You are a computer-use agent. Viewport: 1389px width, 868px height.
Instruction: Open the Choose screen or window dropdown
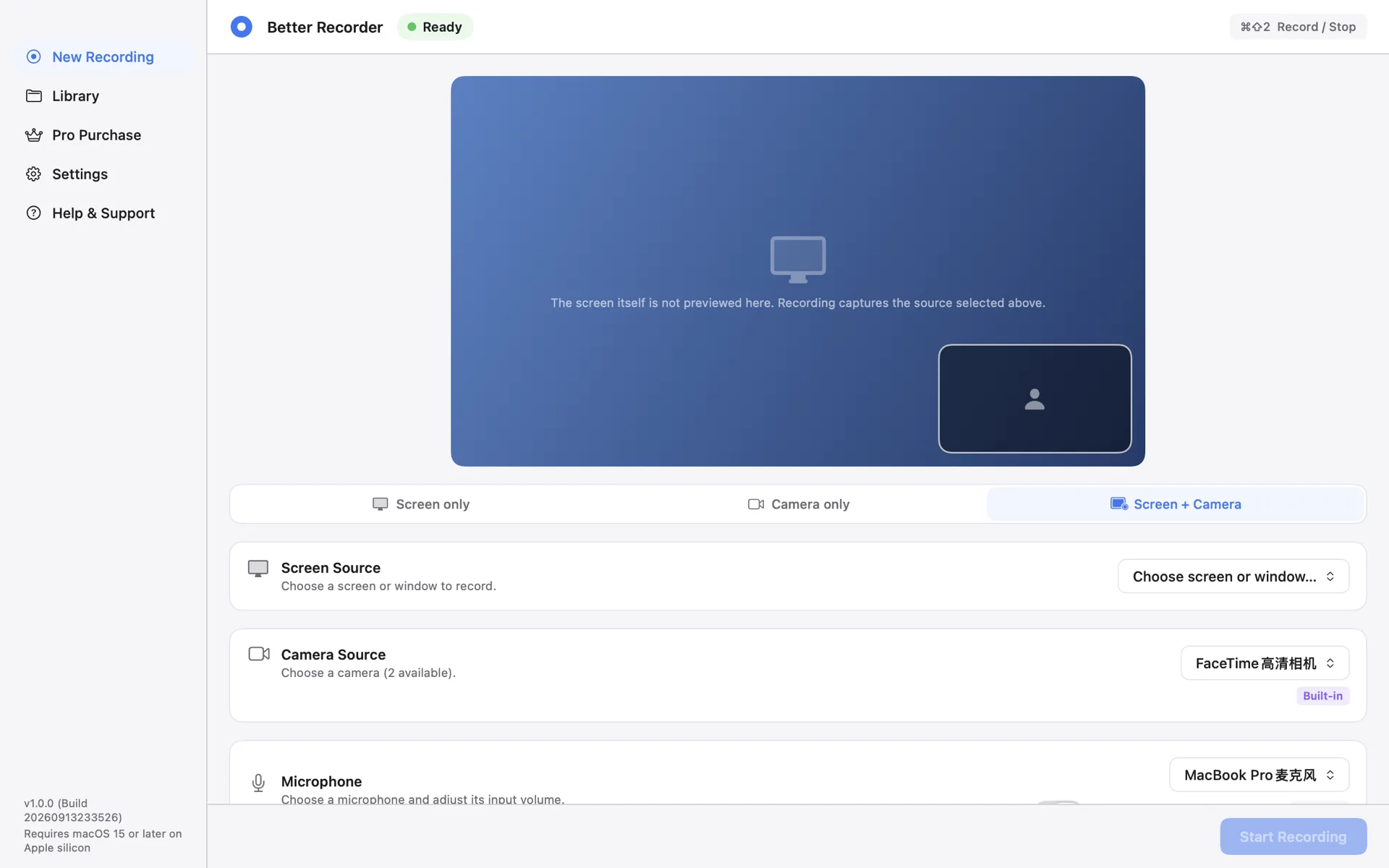point(1233,576)
